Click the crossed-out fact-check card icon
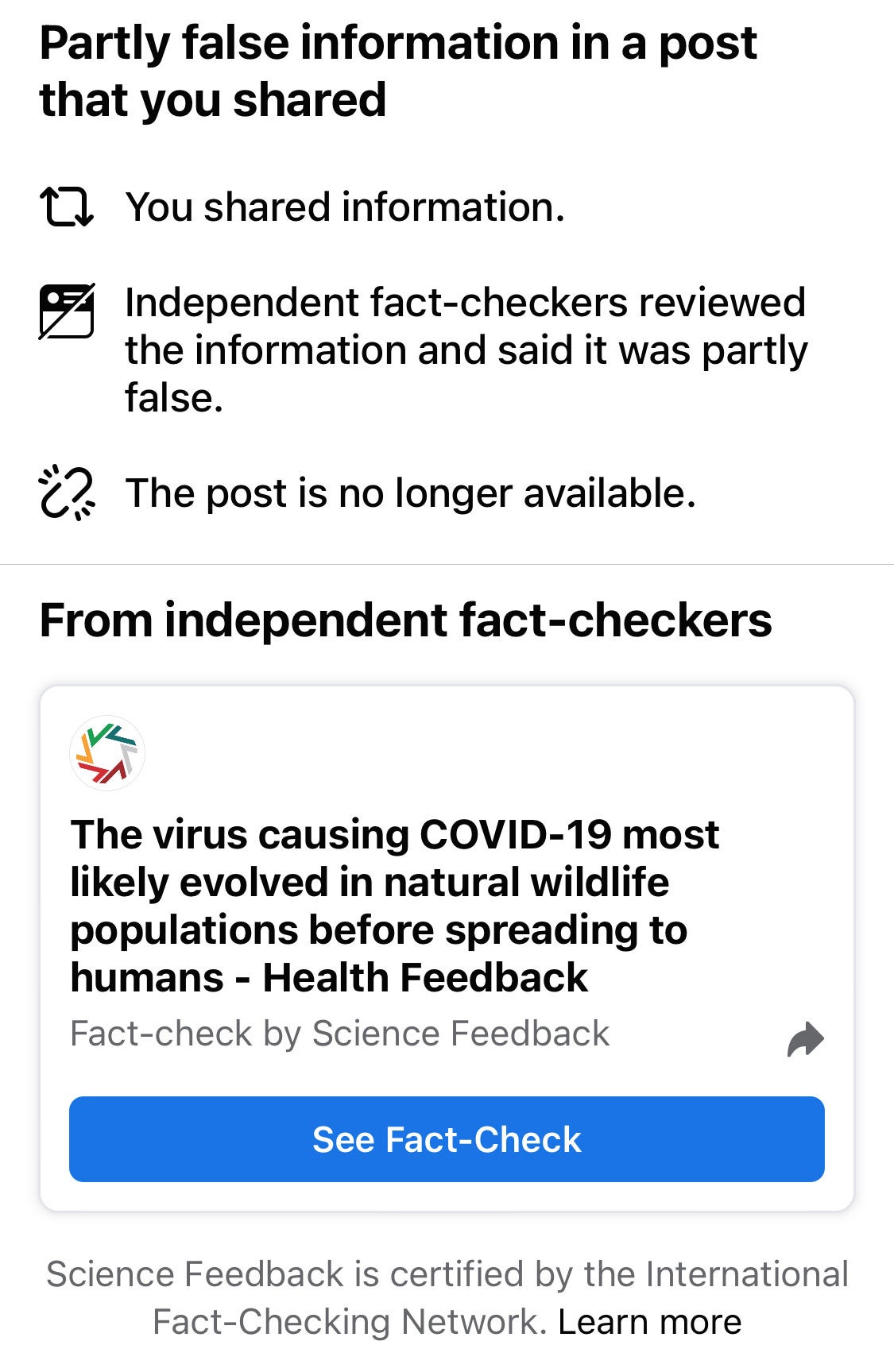This screenshot has height=1372, width=894. tap(67, 311)
